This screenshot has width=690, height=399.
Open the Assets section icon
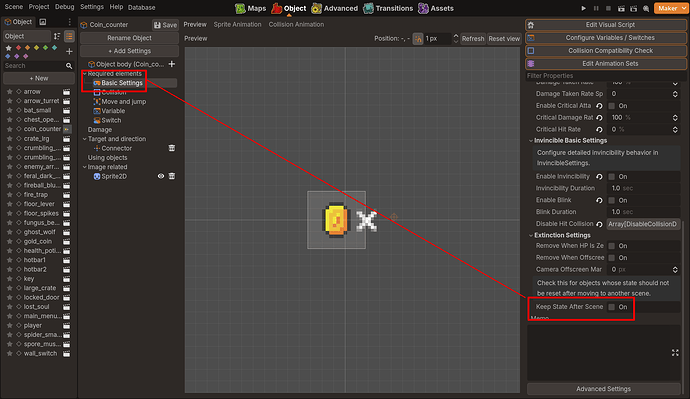tap(423, 8)
